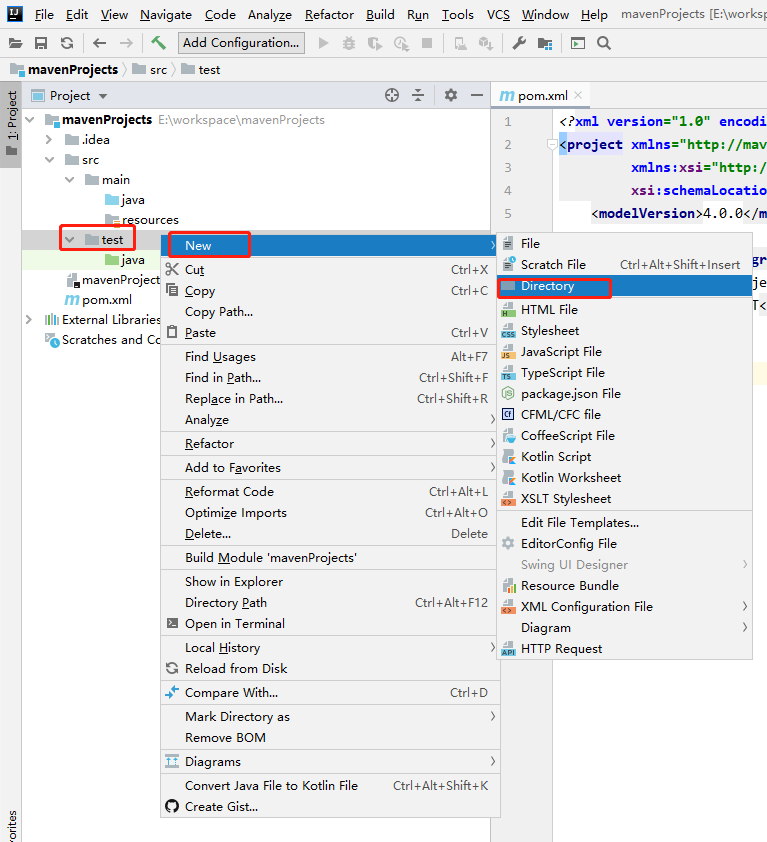
Task: Open the VCS menu
Action: 498,14
